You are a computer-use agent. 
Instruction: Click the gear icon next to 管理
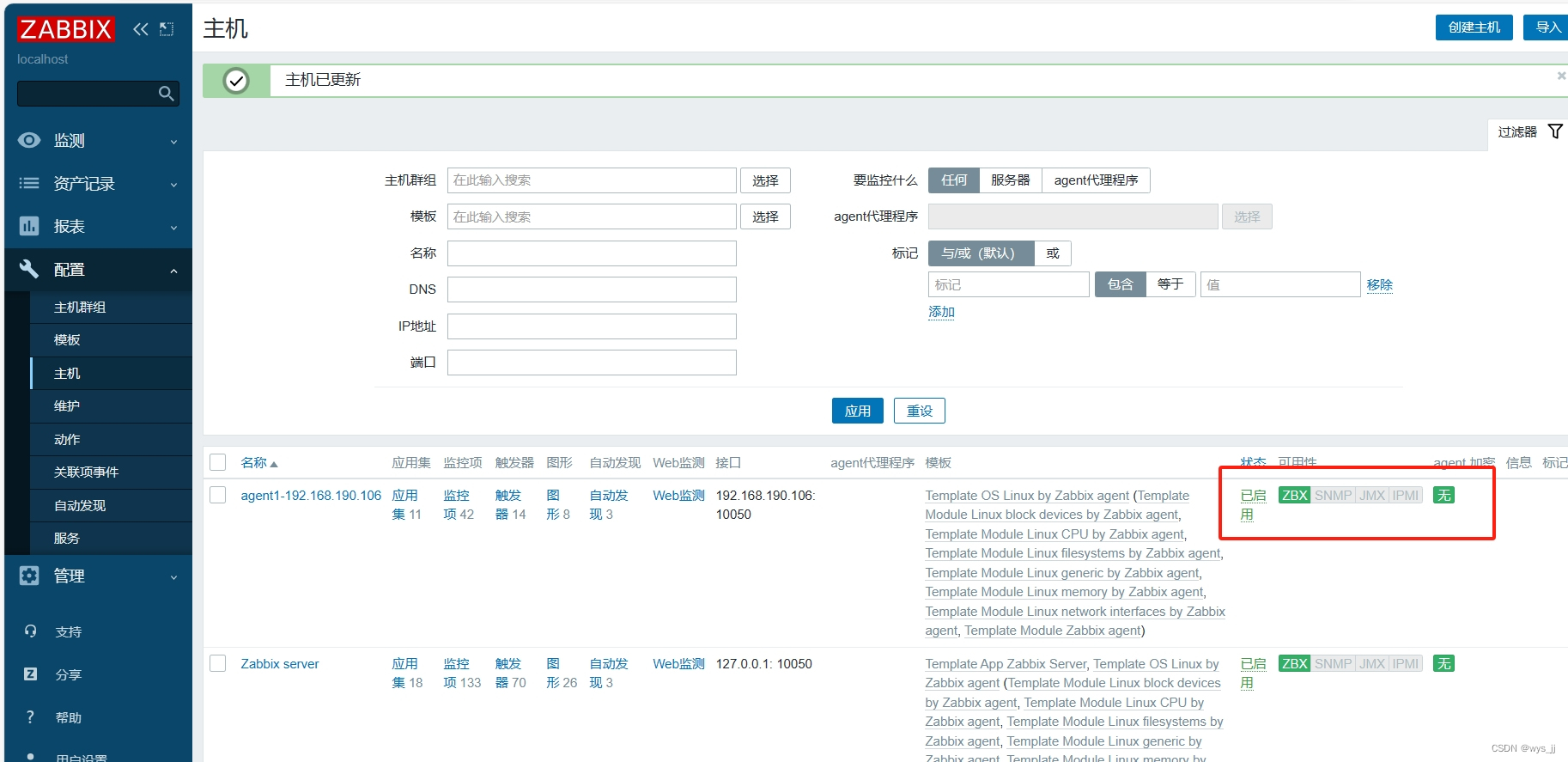click(29, 576)
